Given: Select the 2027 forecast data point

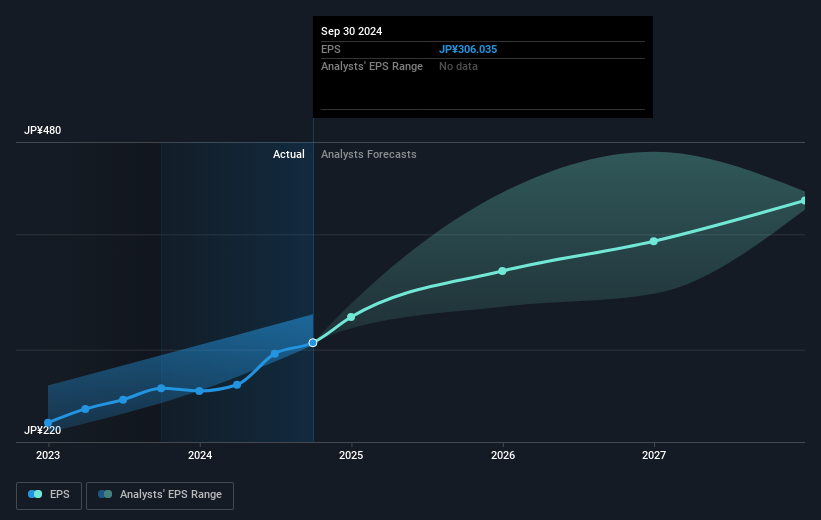Looking at the screenshot, I should coord(653,241).
